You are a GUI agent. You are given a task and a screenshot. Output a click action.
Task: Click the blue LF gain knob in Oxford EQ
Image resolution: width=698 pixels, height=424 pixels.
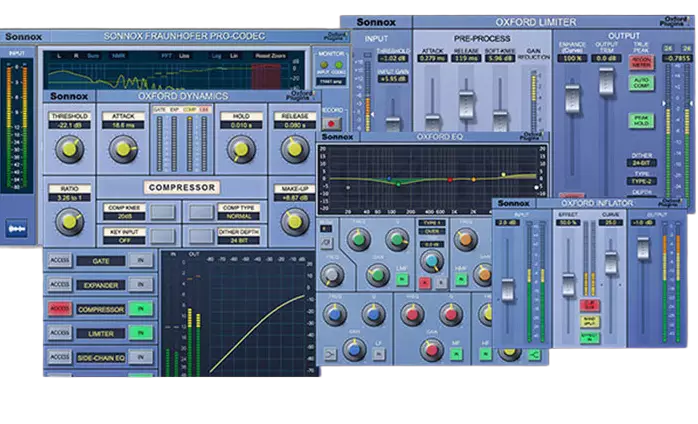point(354,350)
